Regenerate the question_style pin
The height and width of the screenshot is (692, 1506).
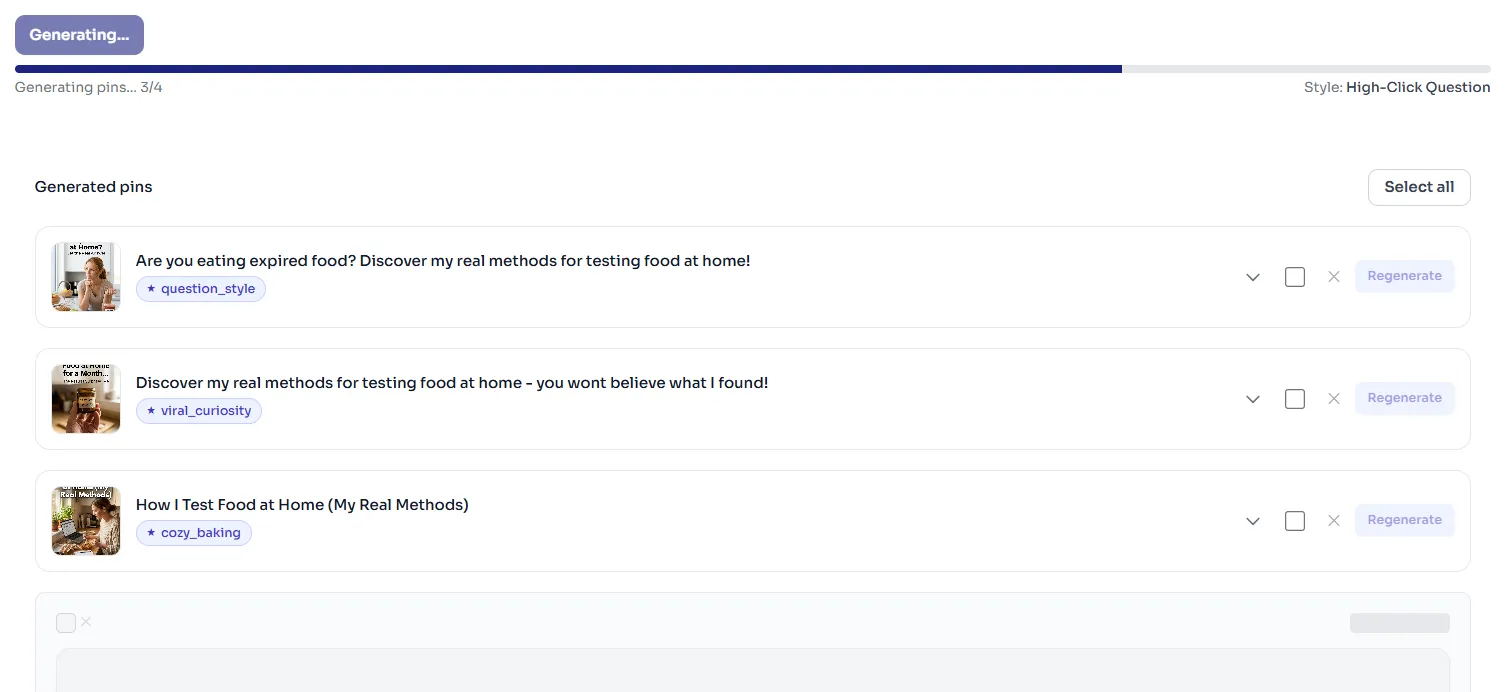[1404, 276]
